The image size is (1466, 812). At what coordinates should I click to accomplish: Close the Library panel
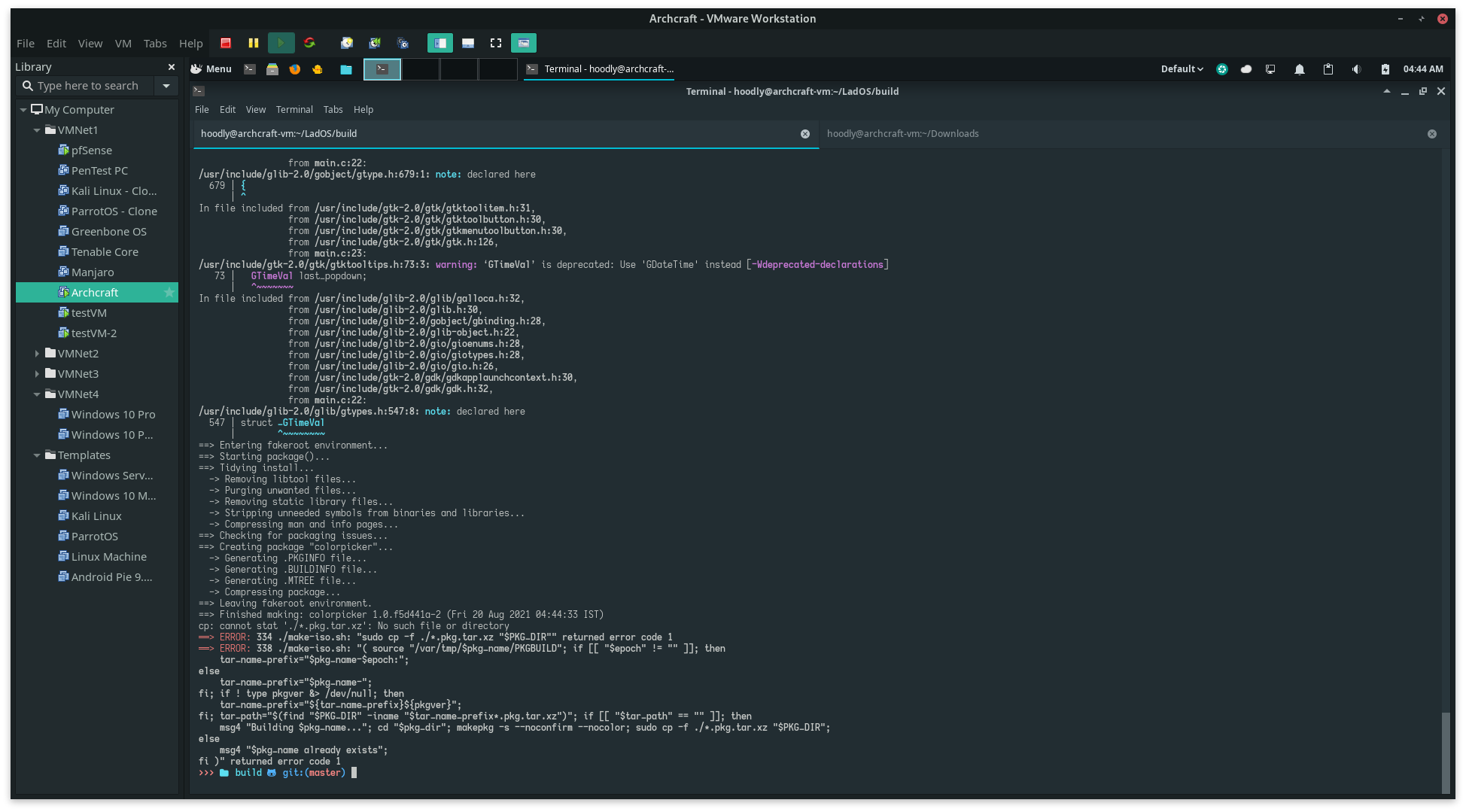coord(172,67)
